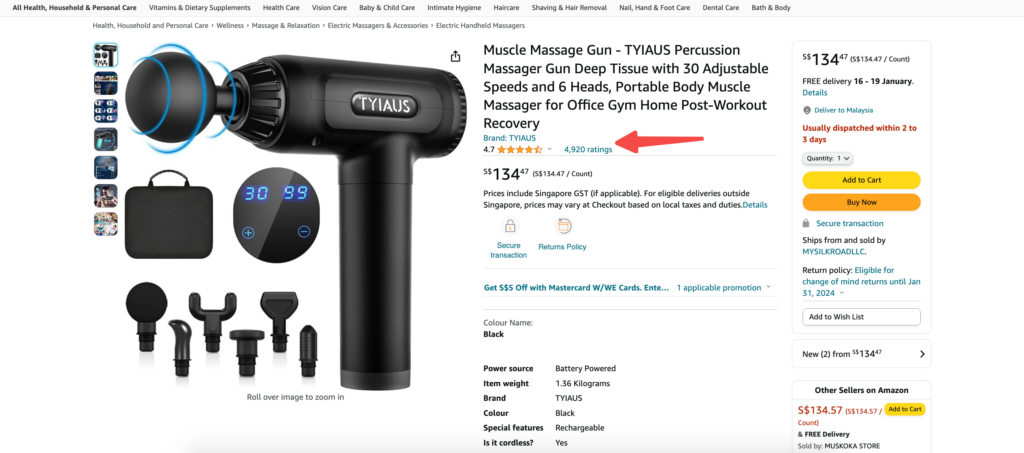Screen dimensions: 1024x453
Task: Click Electric Handheld Massagers breadcrumb link
Action: click(480, 25)
